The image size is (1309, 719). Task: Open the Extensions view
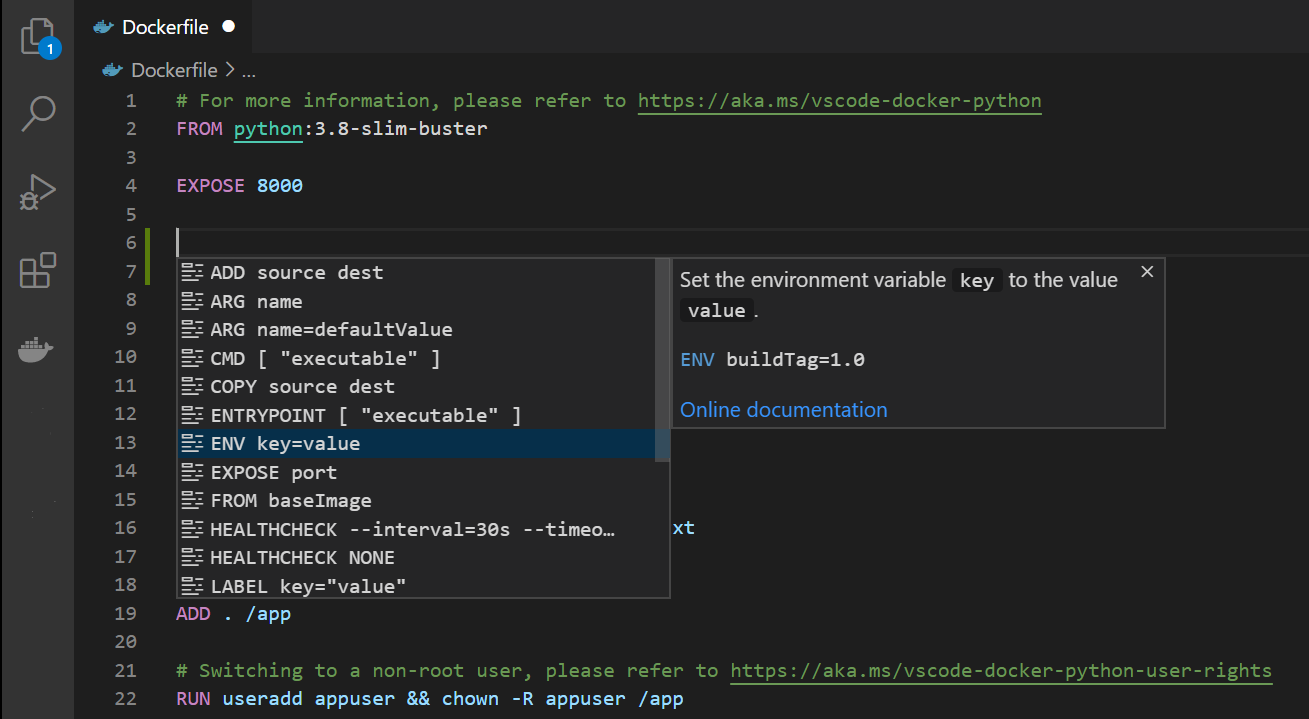tap(37, 270)
